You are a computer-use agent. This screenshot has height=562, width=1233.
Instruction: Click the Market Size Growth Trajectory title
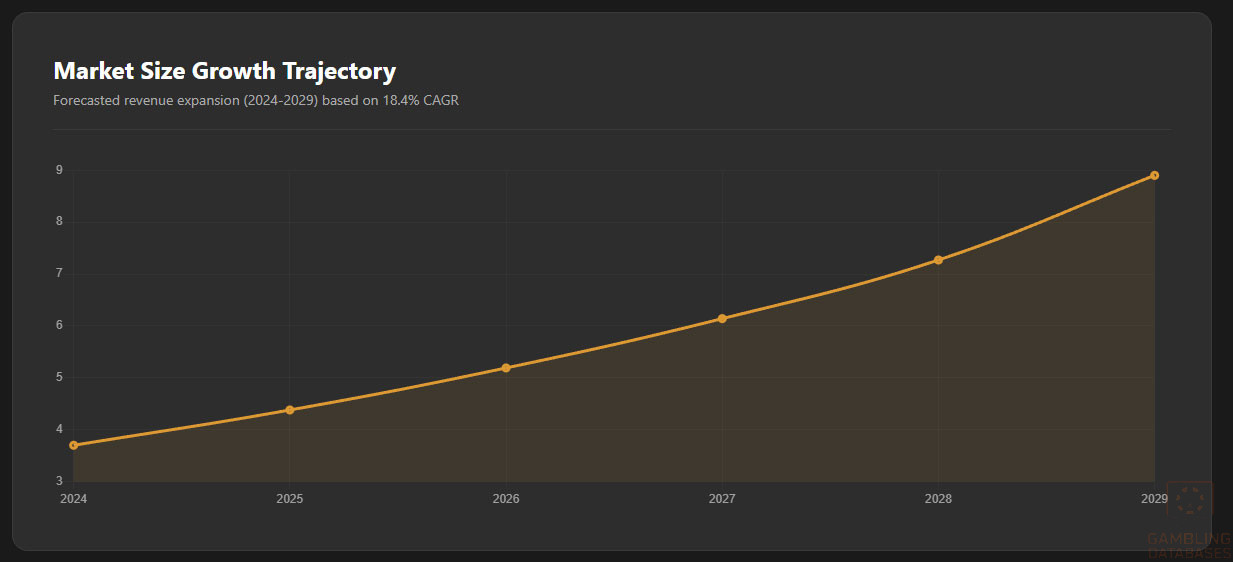(224, 71)
